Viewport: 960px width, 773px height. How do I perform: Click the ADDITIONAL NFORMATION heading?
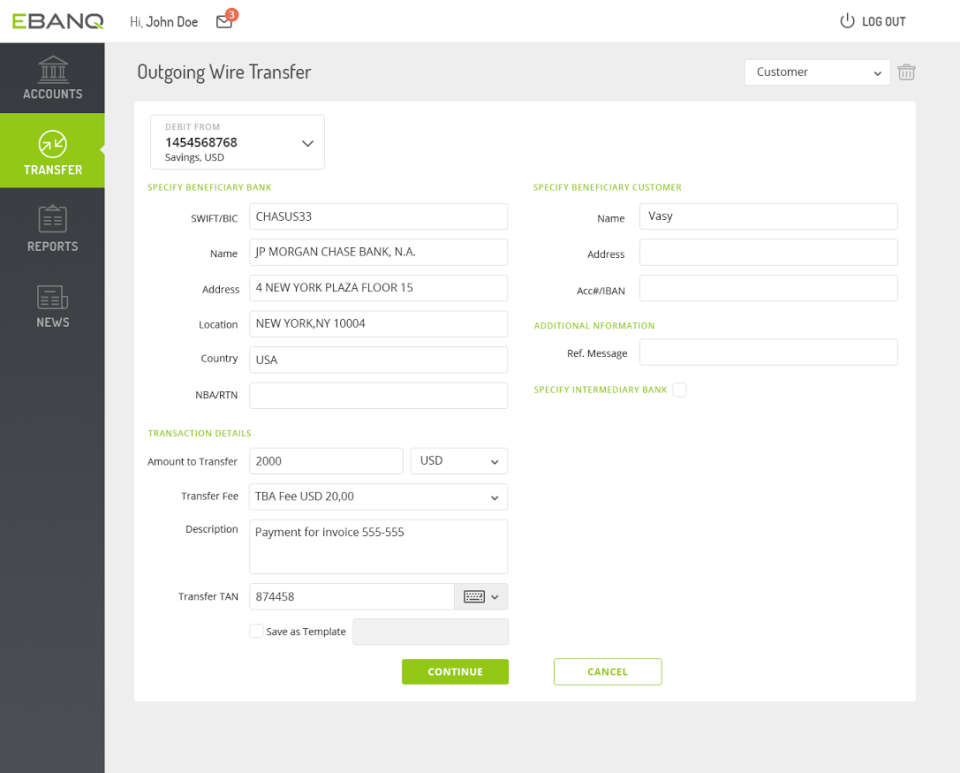tap(594, 326)
